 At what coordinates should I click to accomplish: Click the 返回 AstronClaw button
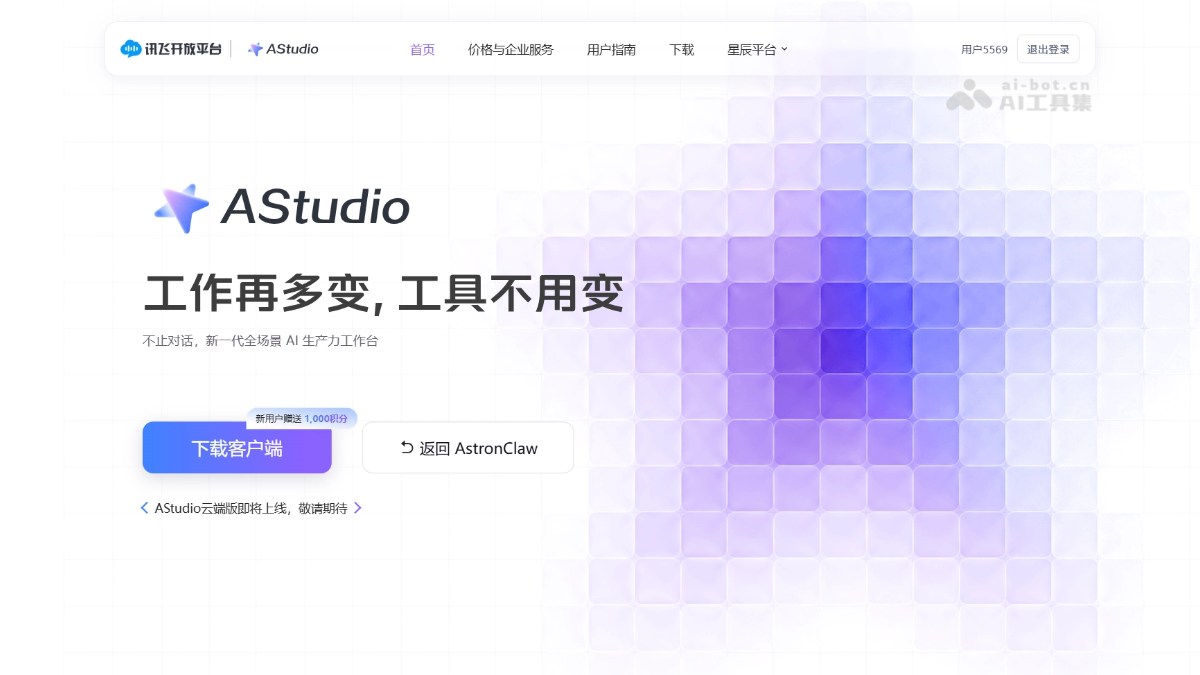(x=468, y=448)
